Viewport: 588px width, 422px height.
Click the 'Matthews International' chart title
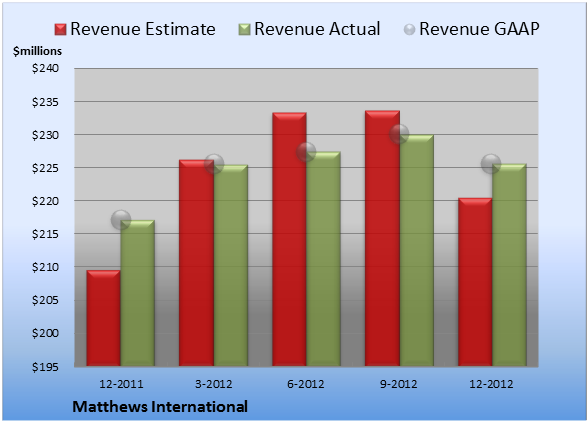tap(160, 407)
